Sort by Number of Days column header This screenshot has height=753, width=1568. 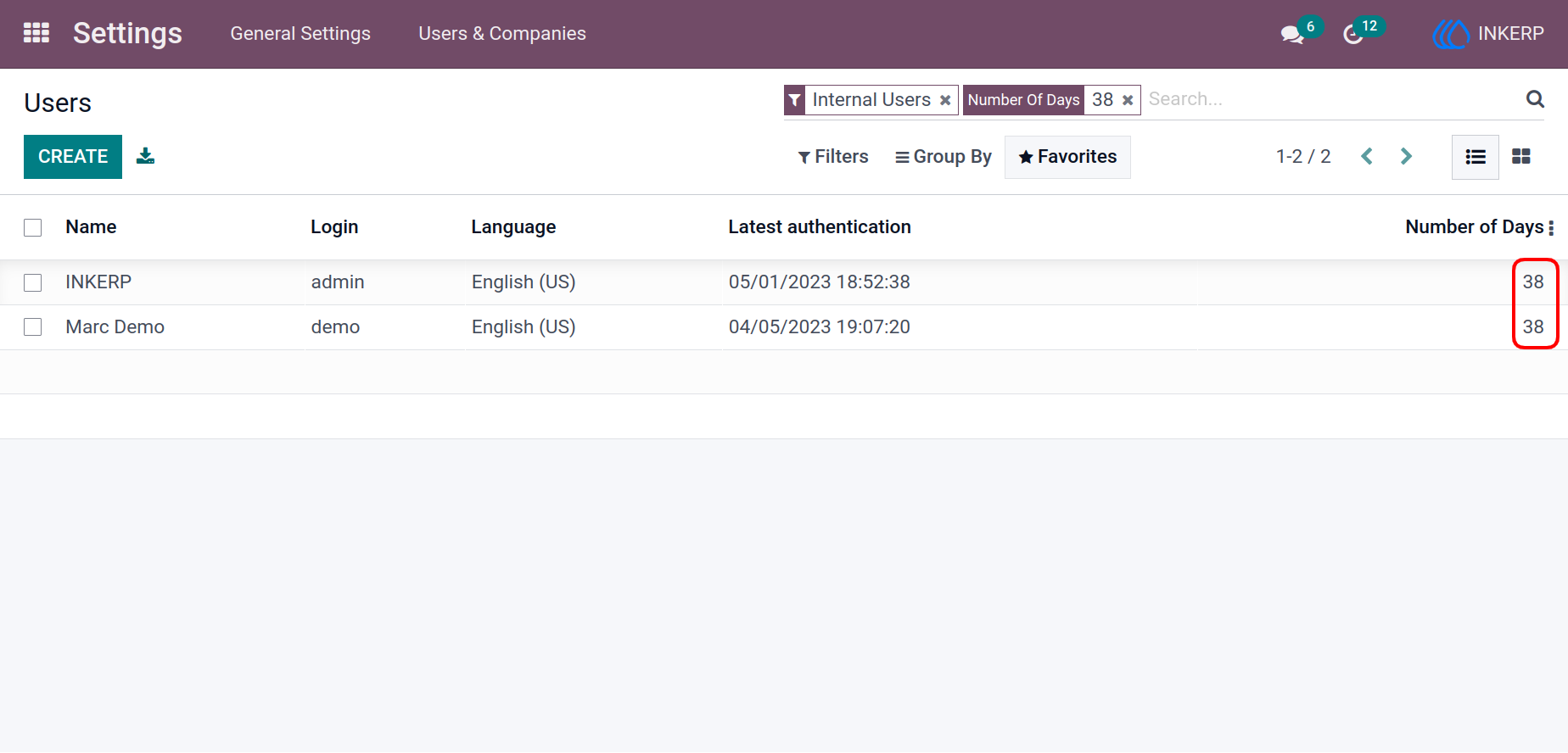click(x=1475, y=227)
